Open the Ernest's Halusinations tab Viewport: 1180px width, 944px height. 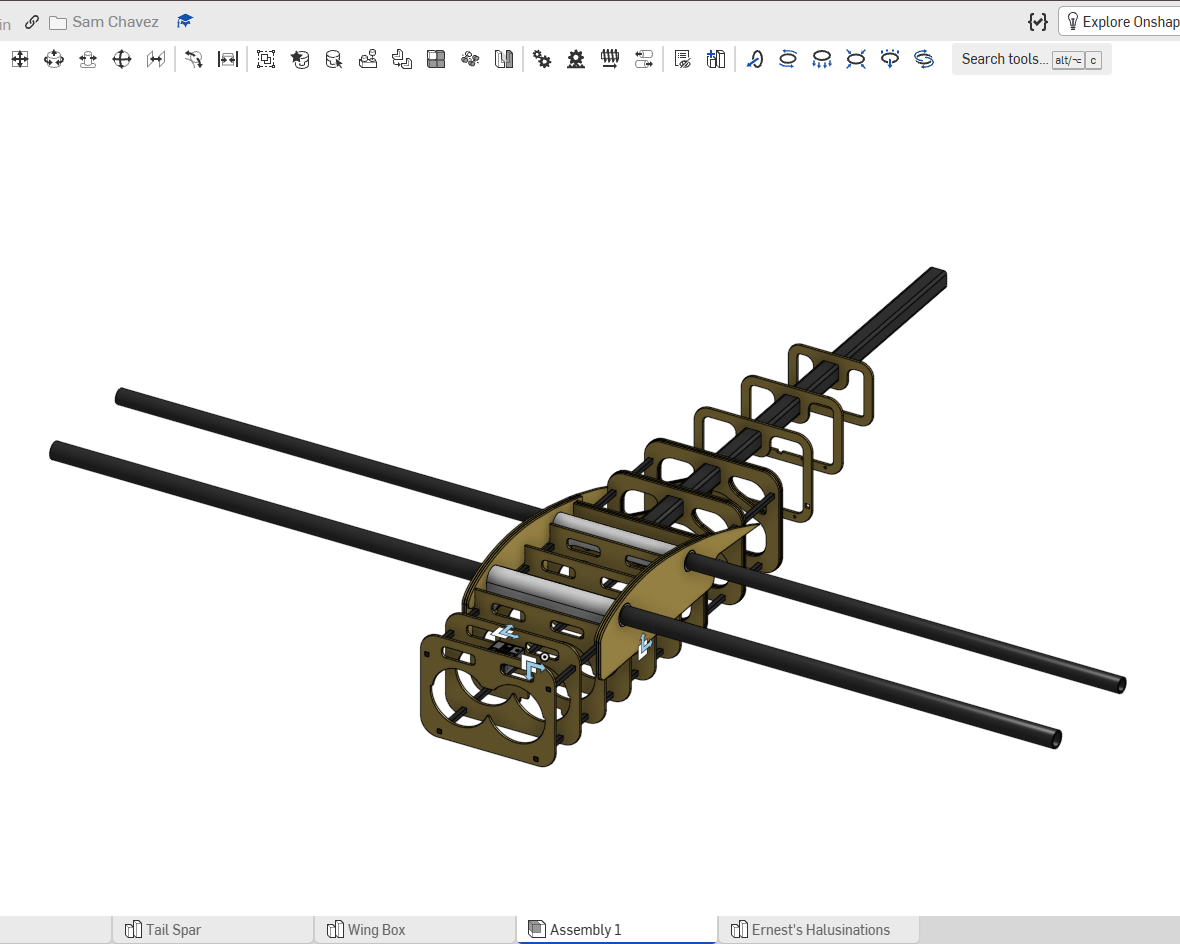click(x=819, y=930)
